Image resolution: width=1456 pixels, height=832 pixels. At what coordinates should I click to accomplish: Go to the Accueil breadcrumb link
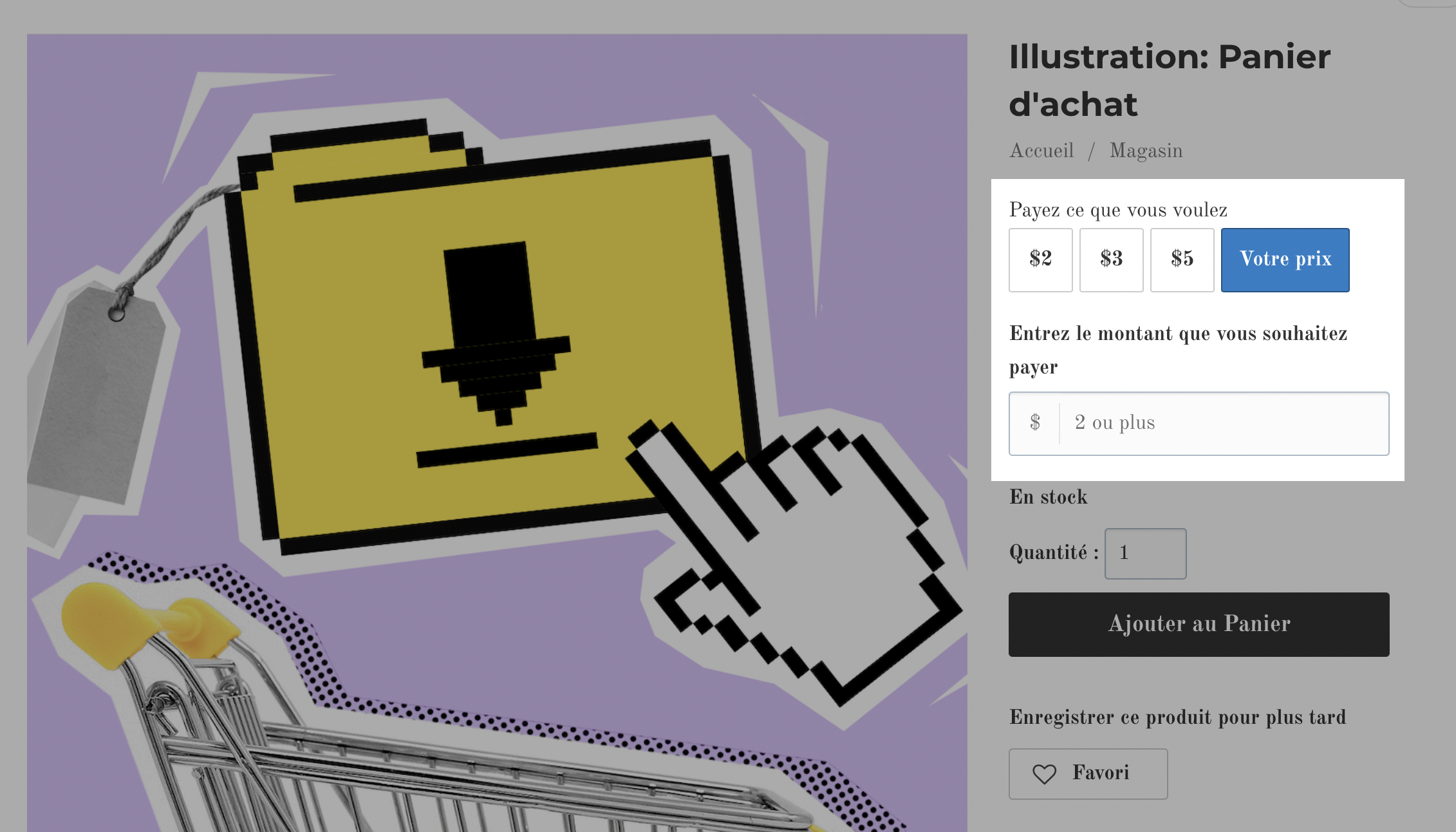click(x=1041, y=151)
